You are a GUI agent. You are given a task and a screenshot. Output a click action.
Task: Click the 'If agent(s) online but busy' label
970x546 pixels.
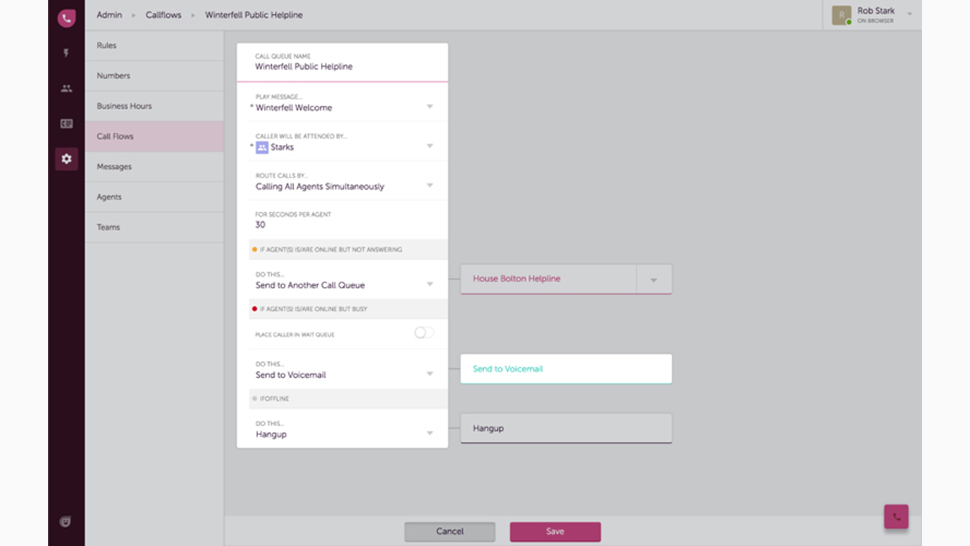click(313, 309)
